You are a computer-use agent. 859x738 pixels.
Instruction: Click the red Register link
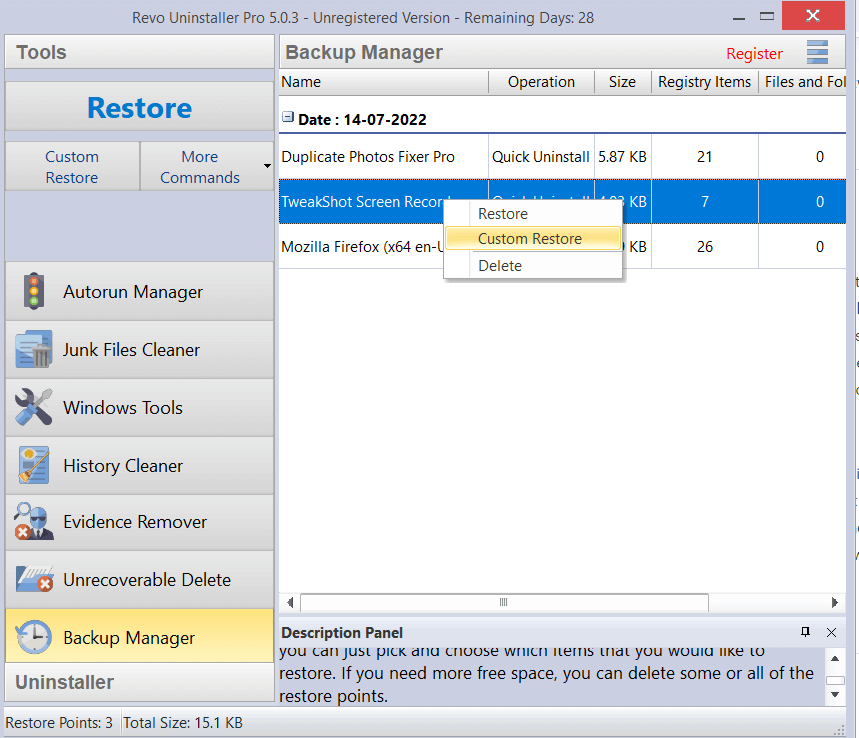(754, 54)
